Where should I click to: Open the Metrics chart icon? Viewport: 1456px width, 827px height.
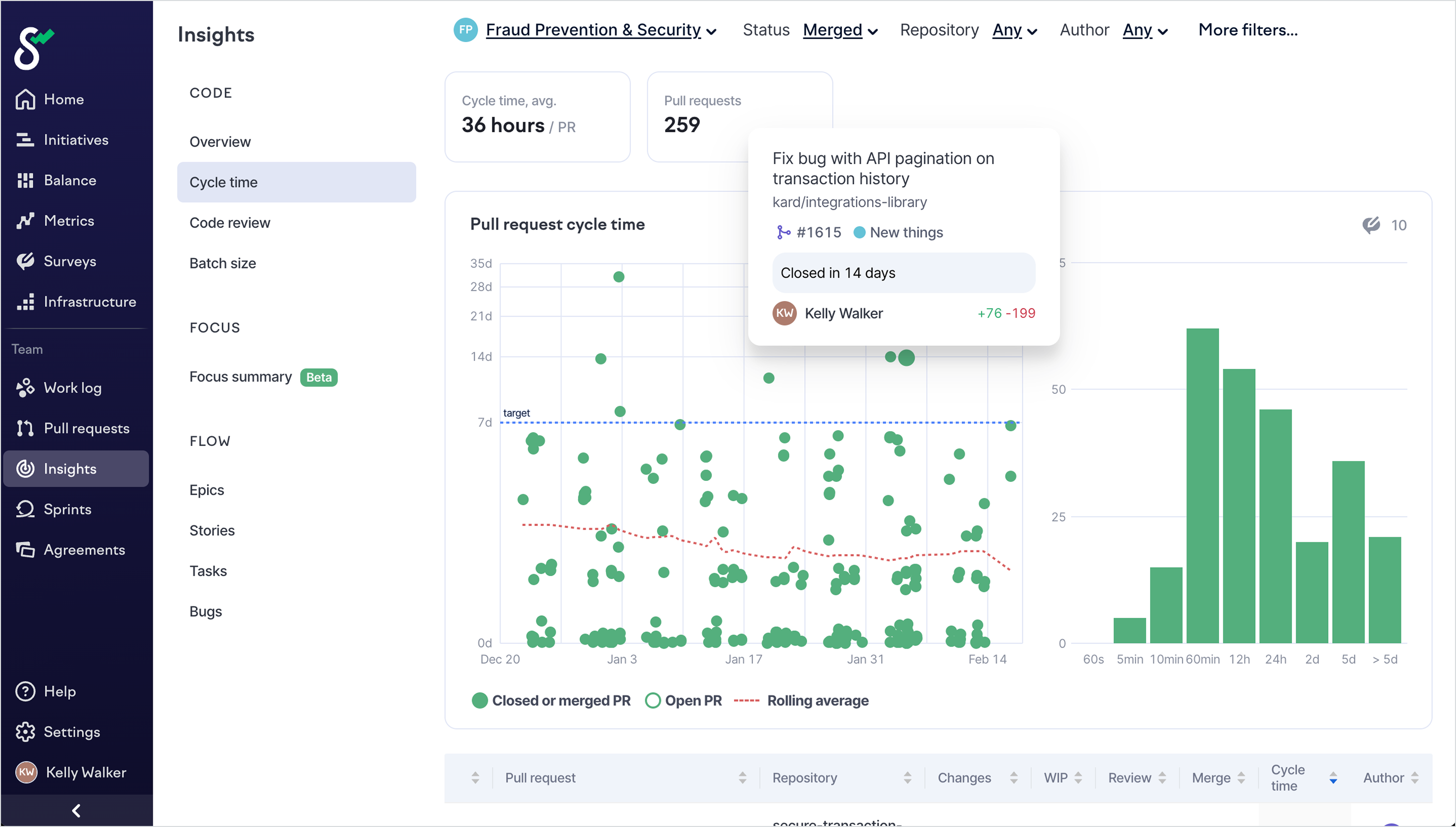(25, 221)
